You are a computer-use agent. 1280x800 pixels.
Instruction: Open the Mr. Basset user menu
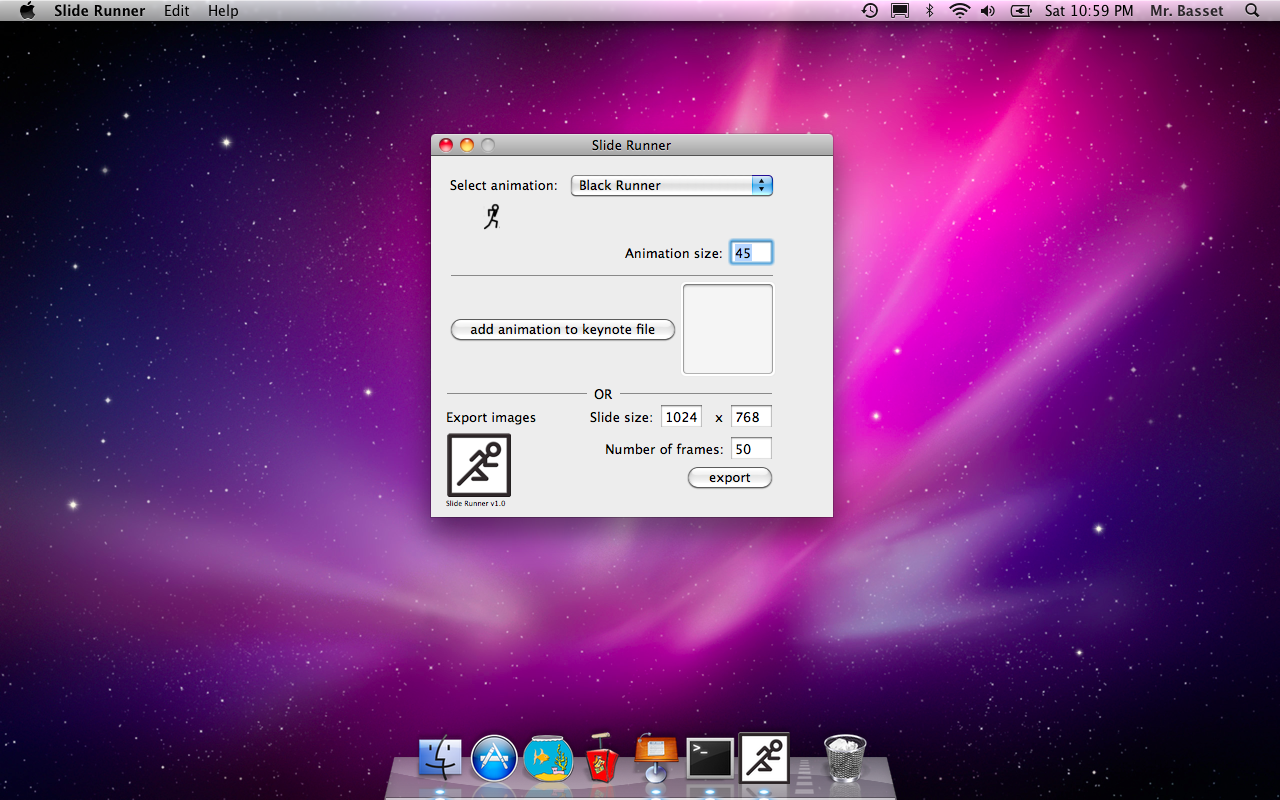(1186, 11)
